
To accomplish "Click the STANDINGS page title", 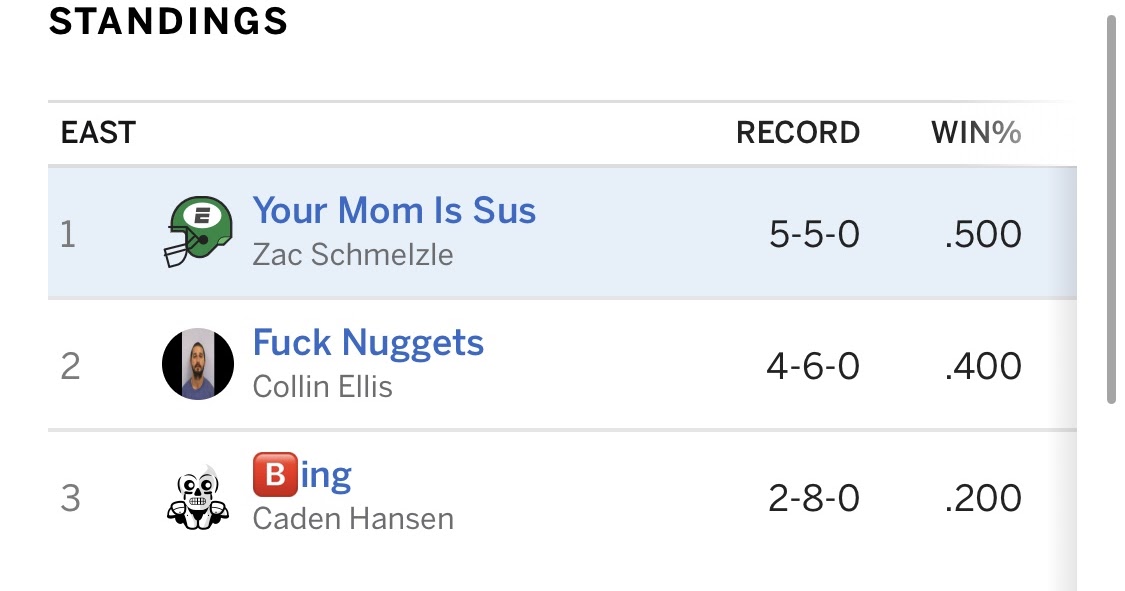I will point(170,21).
